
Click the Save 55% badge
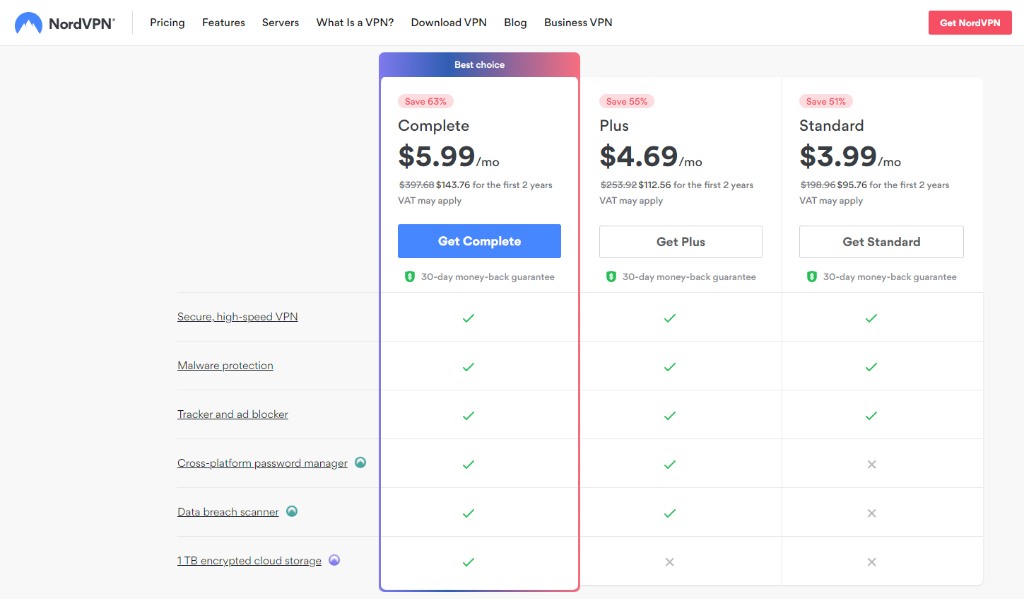pos(626,101)
